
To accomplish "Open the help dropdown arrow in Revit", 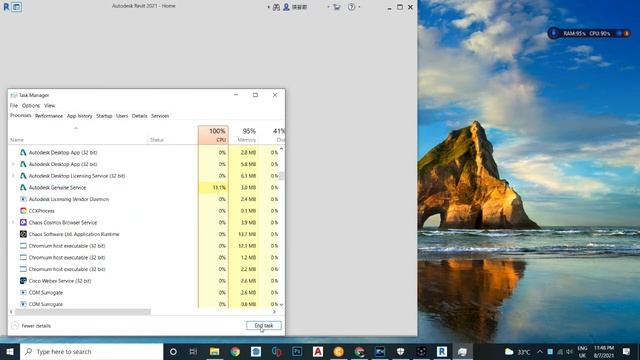I will point(359,7).
